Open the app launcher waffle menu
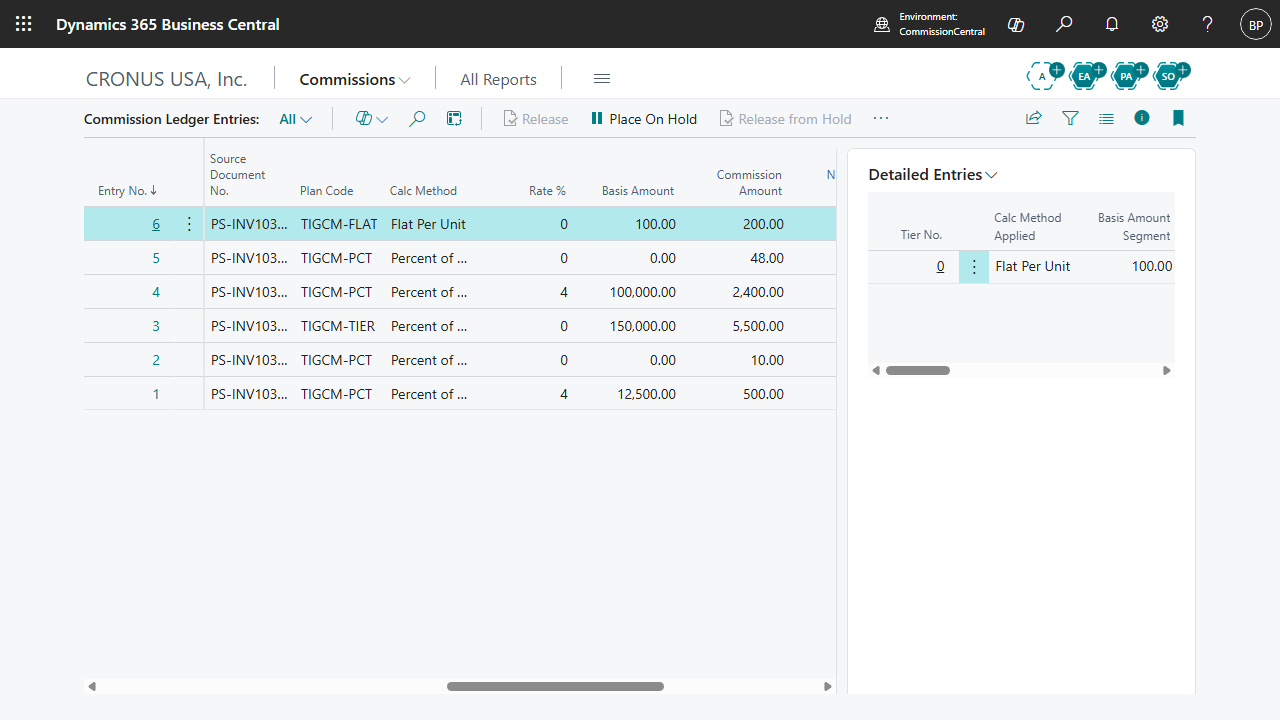This screenshot has width=1280, height=720. (24, 24)
